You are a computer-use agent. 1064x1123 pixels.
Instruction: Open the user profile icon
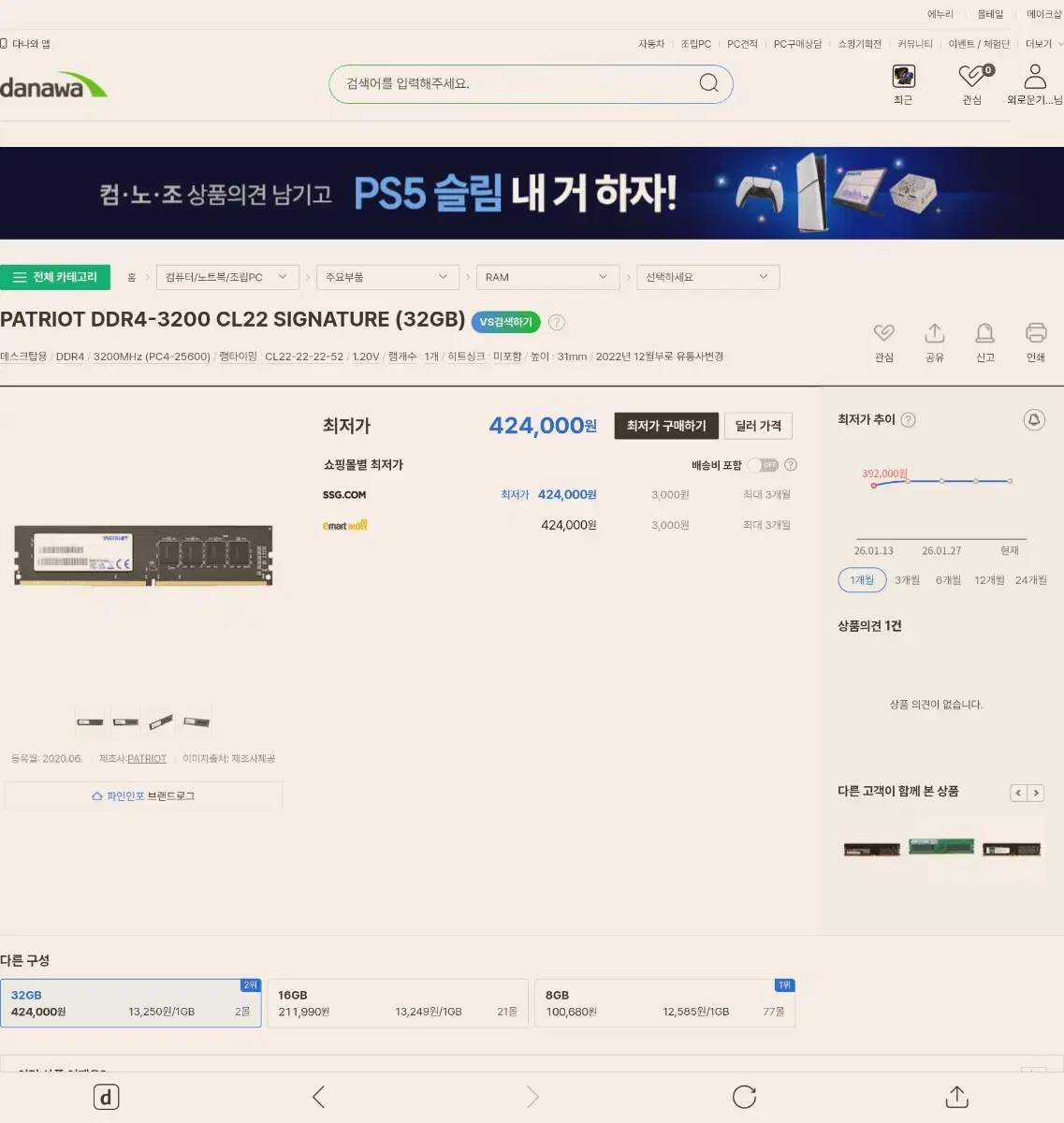pyautogui.click(x=1035, y=75)
